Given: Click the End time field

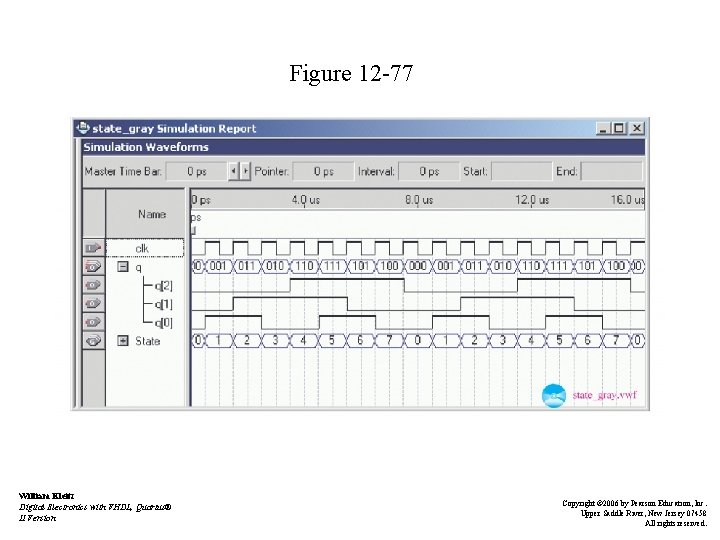Looking at the screenshot, I should tap(612, 171).
